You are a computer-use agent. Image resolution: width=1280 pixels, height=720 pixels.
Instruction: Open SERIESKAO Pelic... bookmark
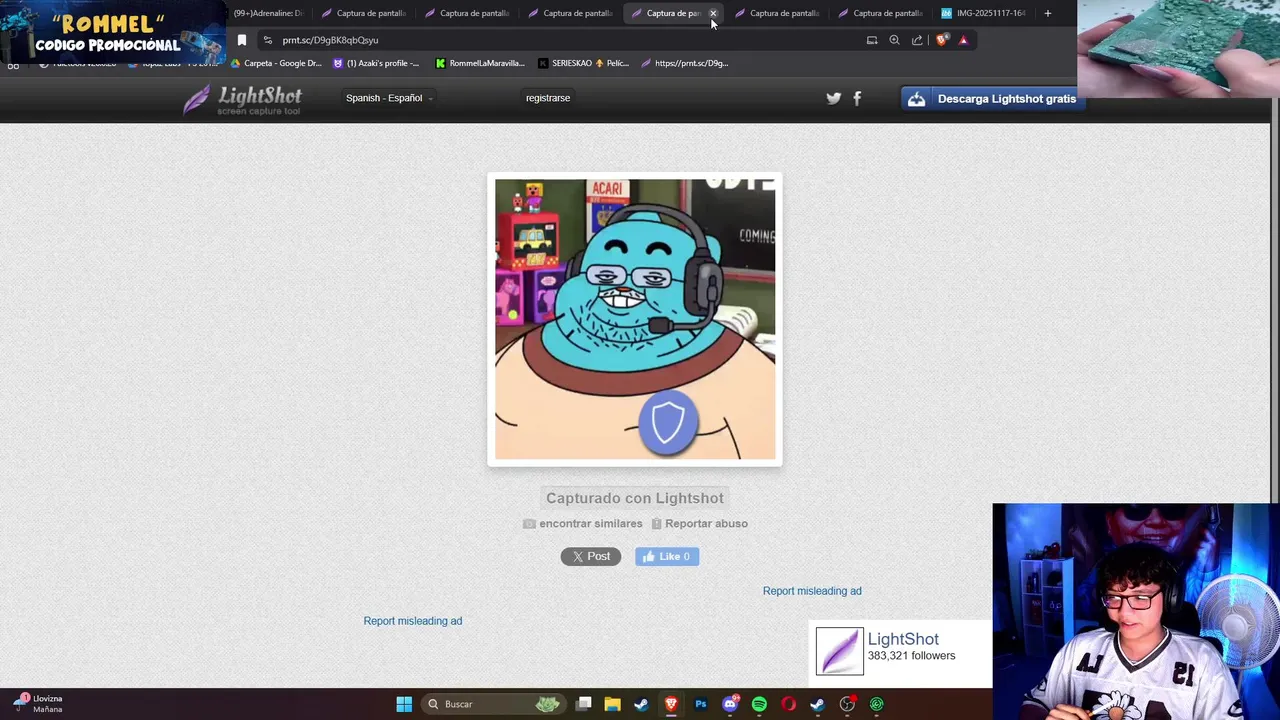click(584, 63)
